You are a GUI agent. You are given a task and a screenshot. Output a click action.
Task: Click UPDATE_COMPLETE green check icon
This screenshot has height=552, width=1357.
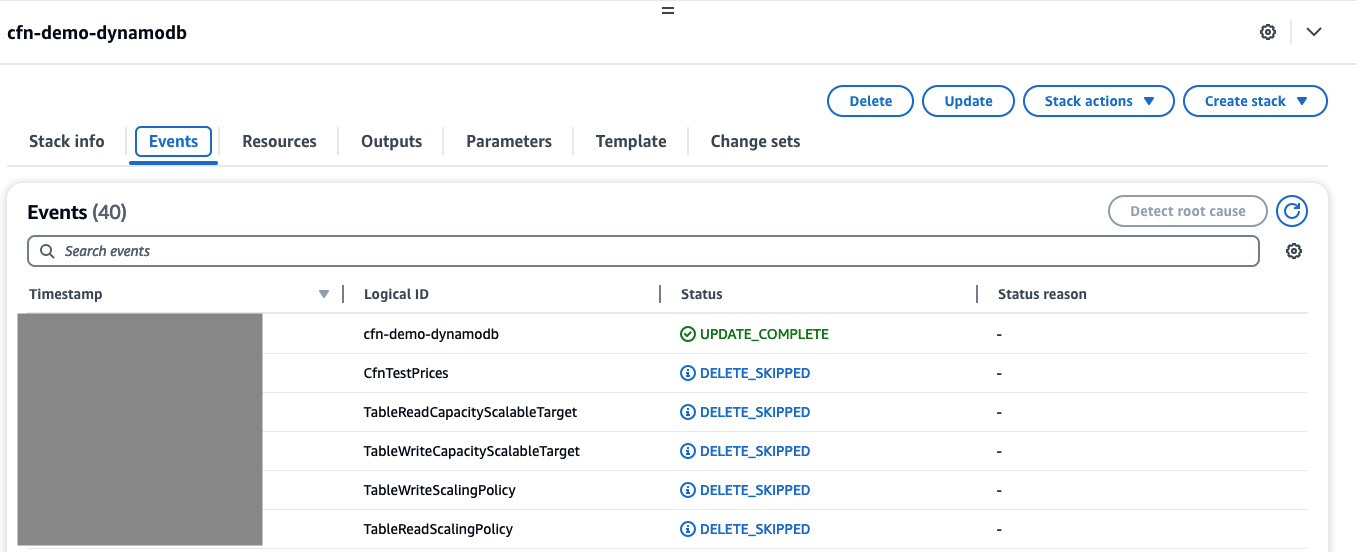[687, 334]
